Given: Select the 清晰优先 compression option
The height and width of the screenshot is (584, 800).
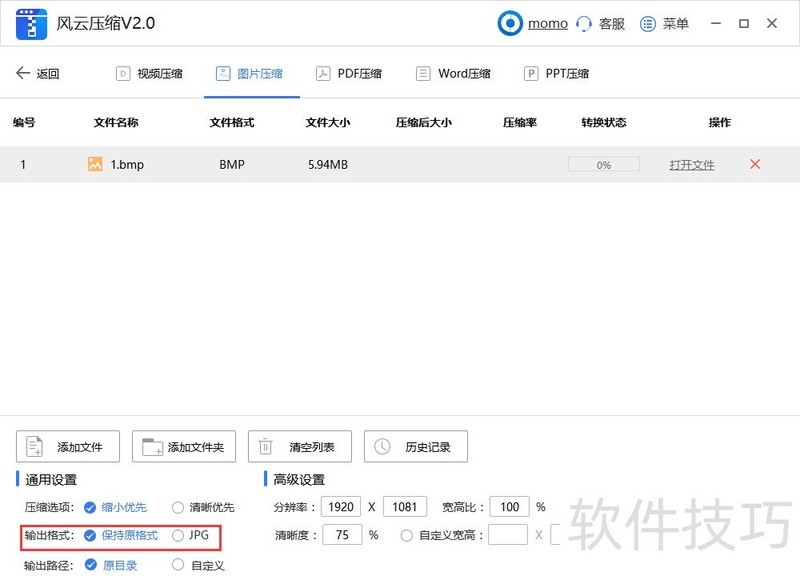Looking at the screenshot, I should coord(177,507).
